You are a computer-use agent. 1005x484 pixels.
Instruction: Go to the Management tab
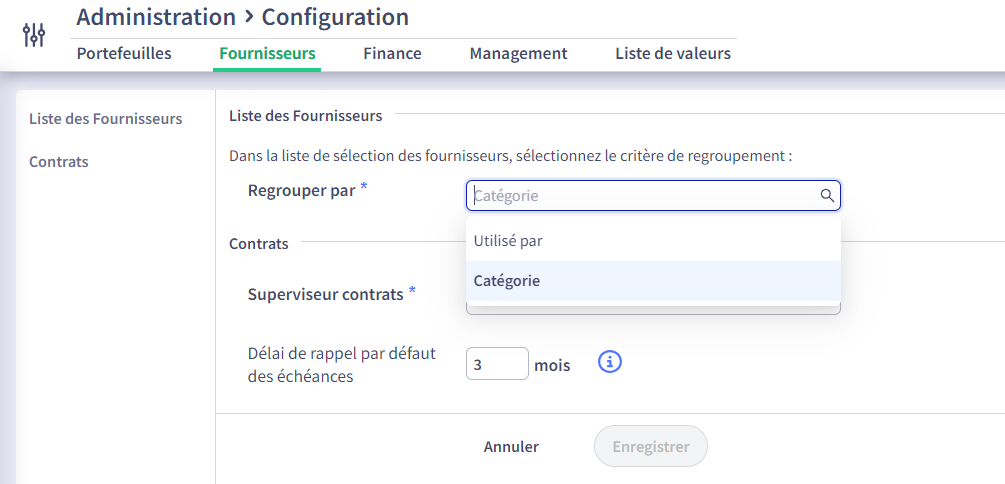pos(519,53)
